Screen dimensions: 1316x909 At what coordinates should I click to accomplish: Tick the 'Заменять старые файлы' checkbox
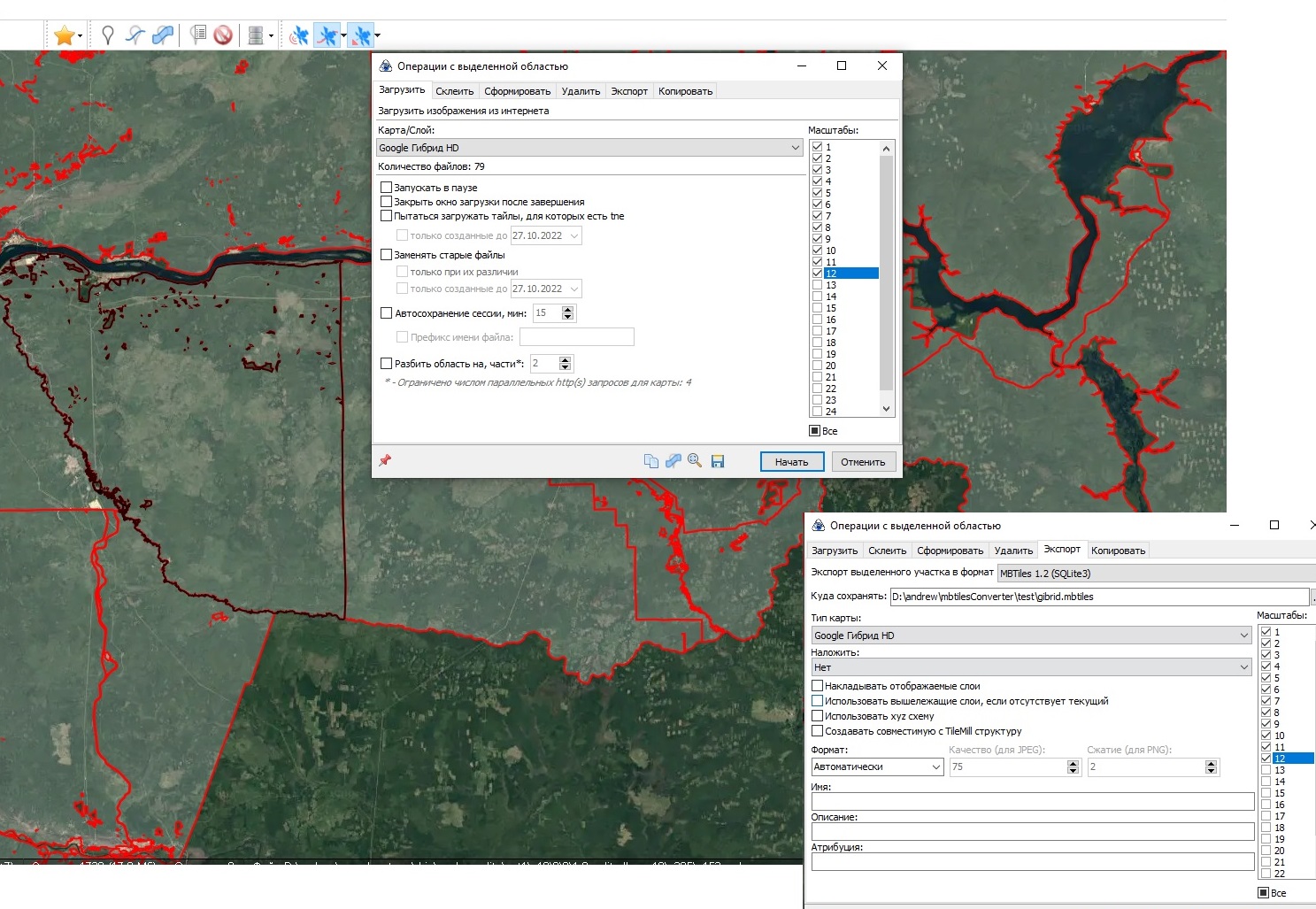[x=386, y=255]
